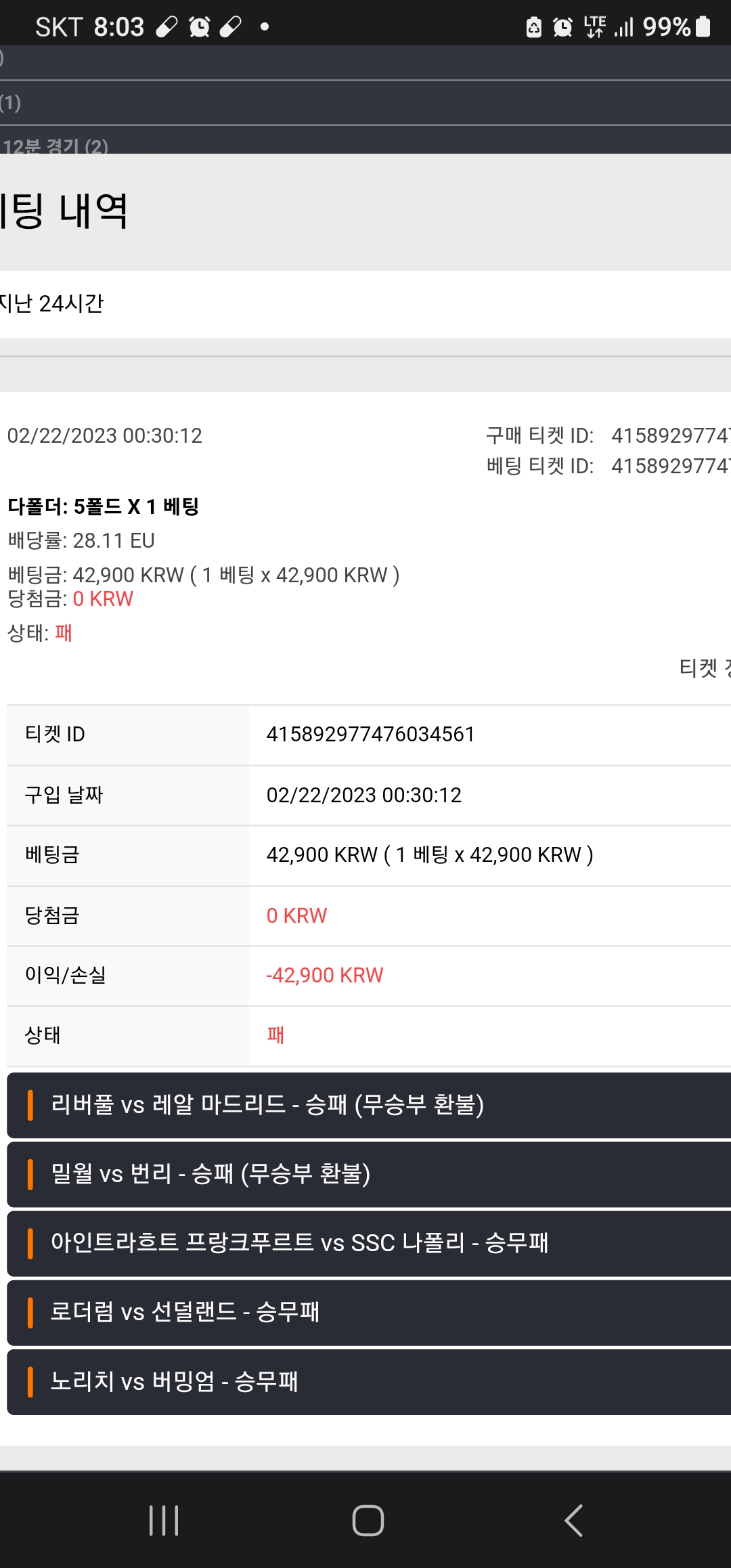The image size is (731, 1568).
Task: Tap the 티켓 ID value 415892977476034561
Action: pyautogui.click(x=371, y=735)
